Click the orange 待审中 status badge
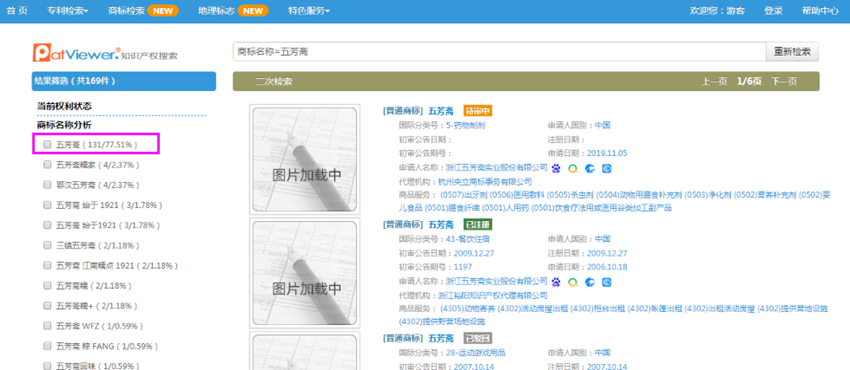Screen dimensions: 850x370 coord(478,111)
